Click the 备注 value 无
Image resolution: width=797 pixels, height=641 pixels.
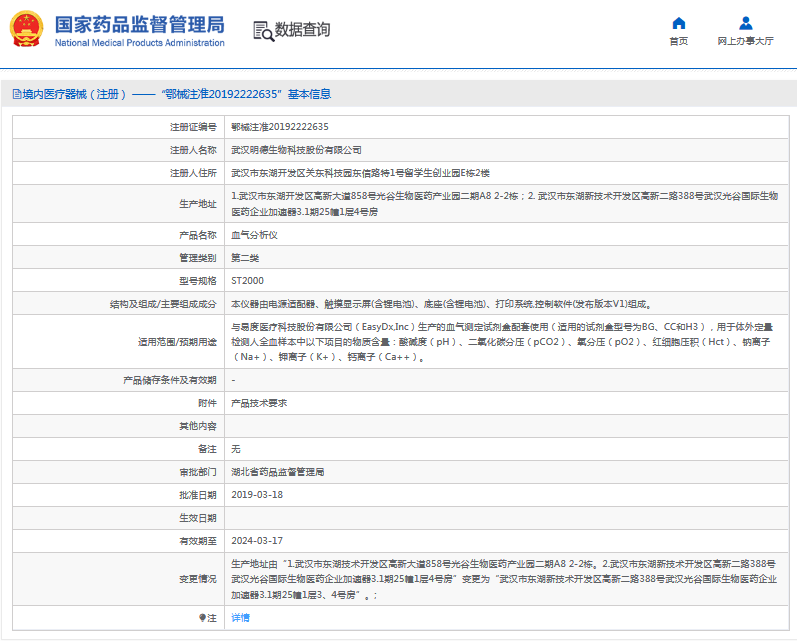(236, 449)
